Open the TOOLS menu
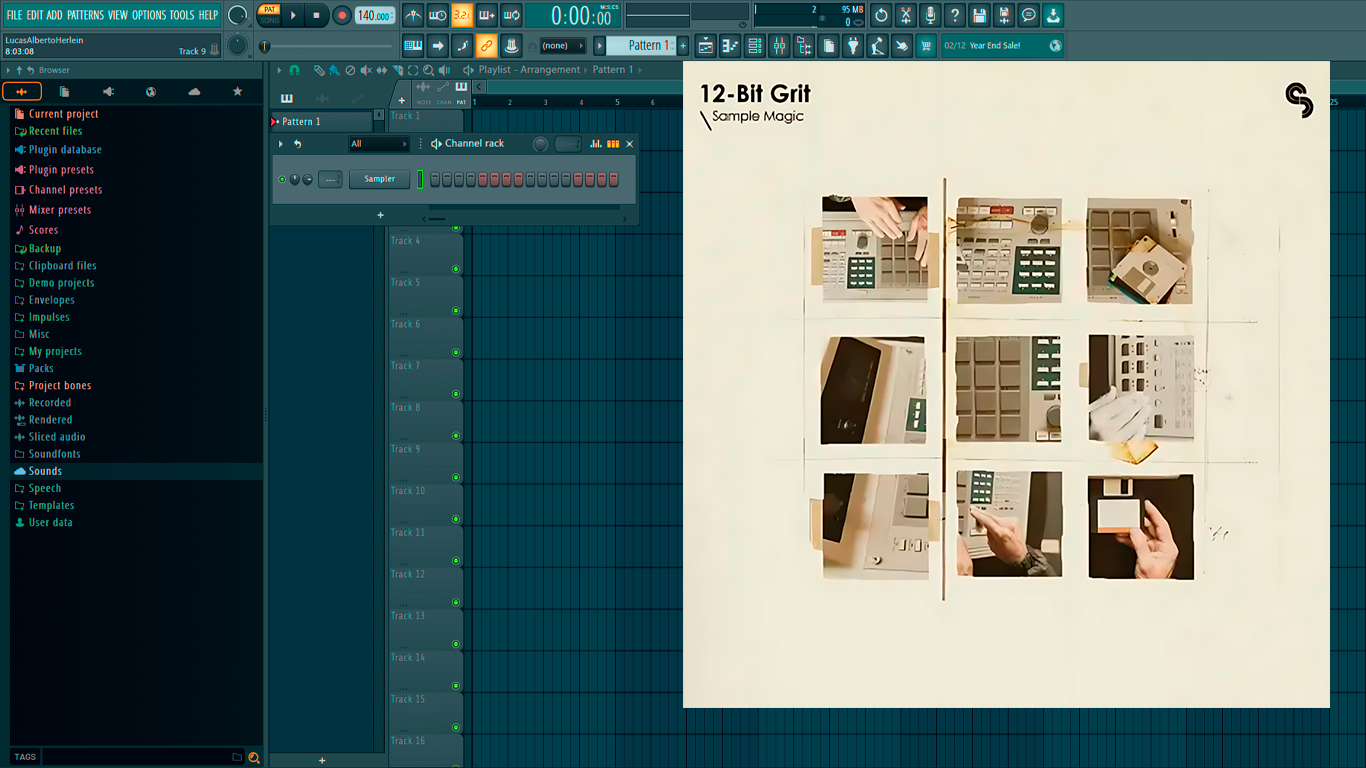Image resolution: width=1366 pixels, height=768 pixels. point(182,15)
